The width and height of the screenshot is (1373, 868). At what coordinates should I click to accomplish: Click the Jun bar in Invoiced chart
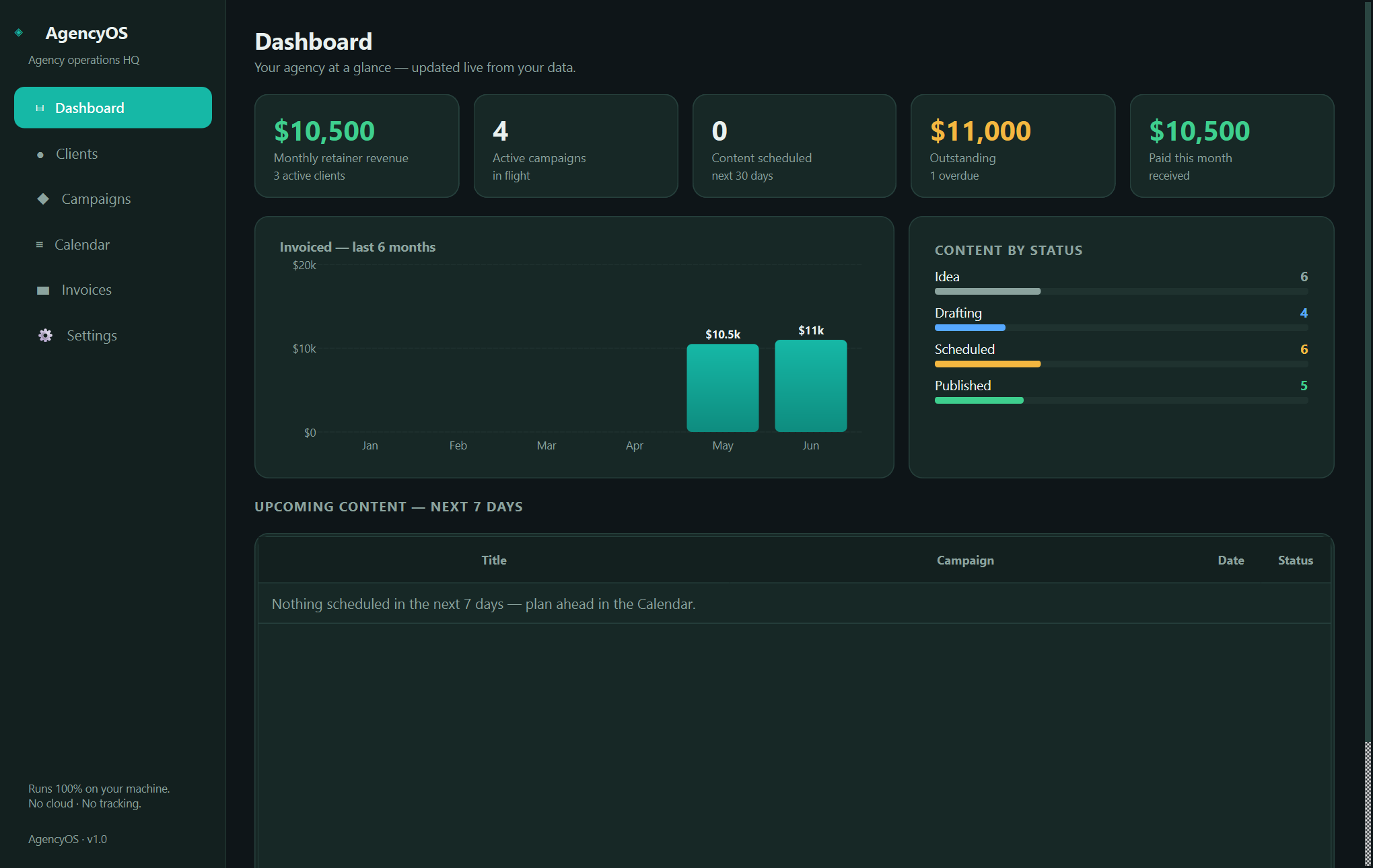tap(811, 386)
